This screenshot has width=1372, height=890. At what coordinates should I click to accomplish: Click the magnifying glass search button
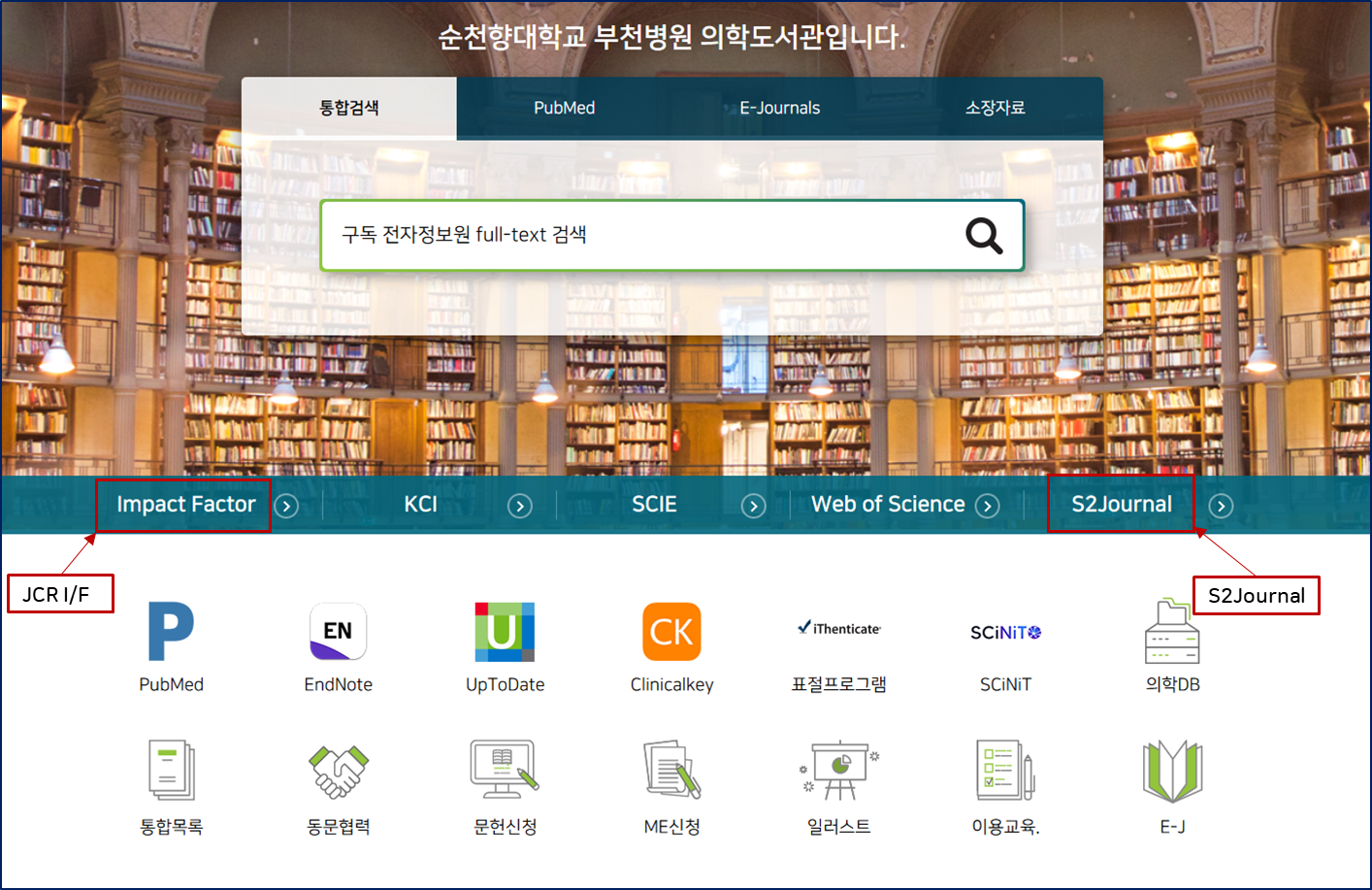tap(984, 235)
